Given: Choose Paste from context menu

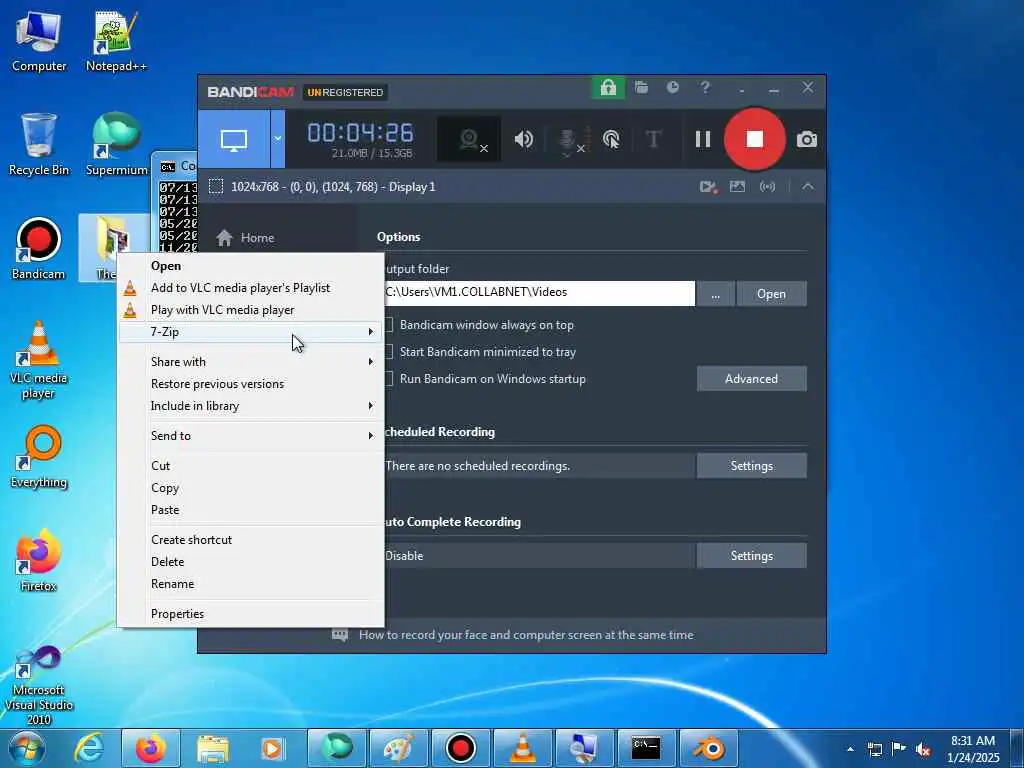Looking at the screenshot, I should tap(251, 510).
